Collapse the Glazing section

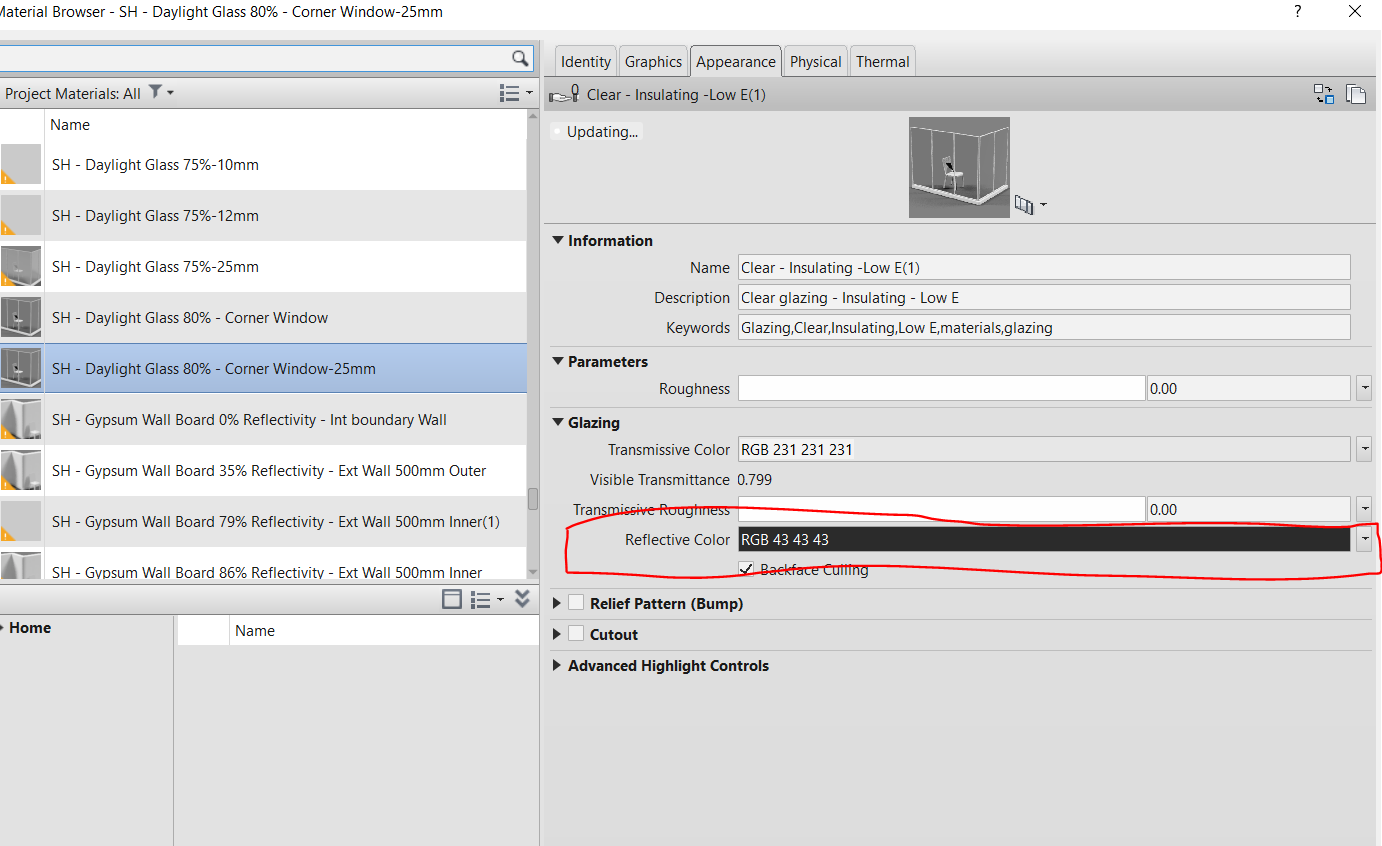click(557, 422)
